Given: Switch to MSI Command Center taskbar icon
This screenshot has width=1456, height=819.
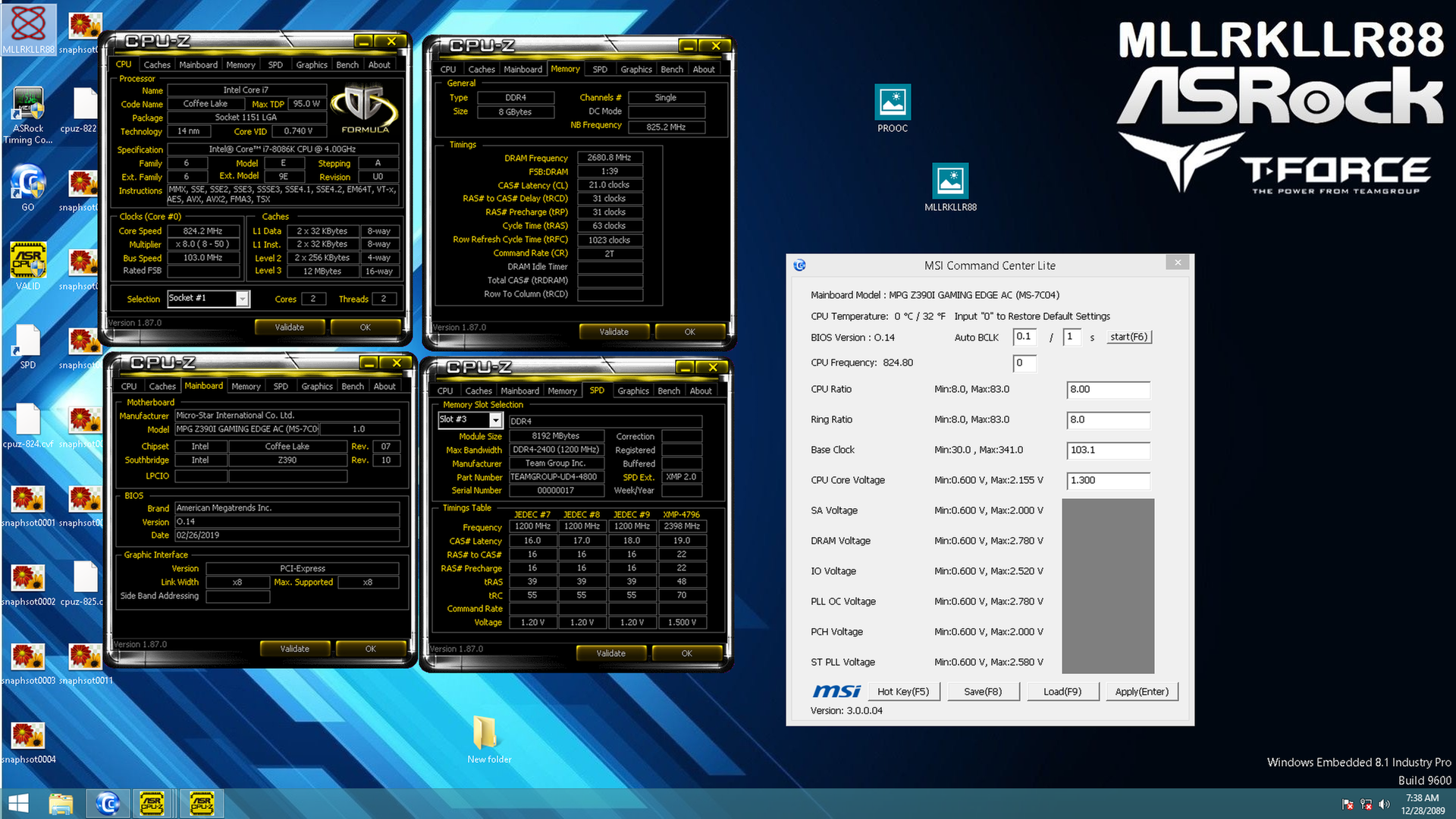Looking at the screenshot, I should (108, 804).
